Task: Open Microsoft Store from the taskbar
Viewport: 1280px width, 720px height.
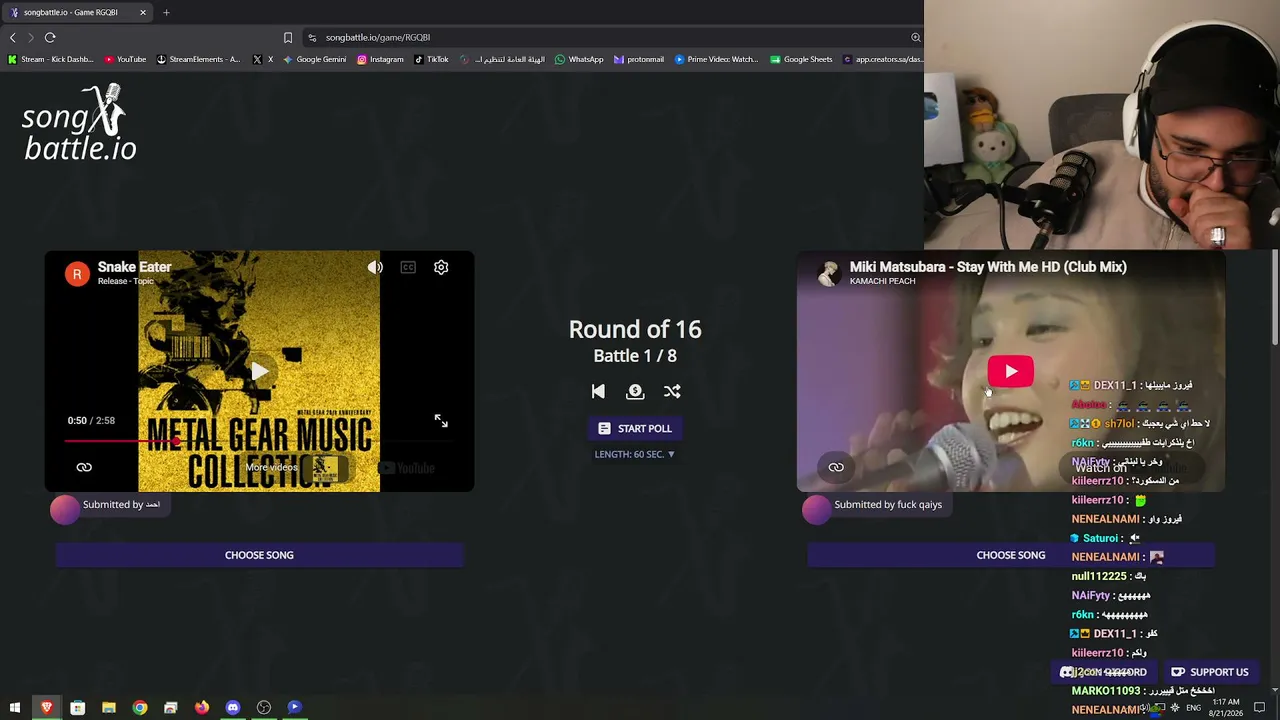Action: tap(77, 708)
